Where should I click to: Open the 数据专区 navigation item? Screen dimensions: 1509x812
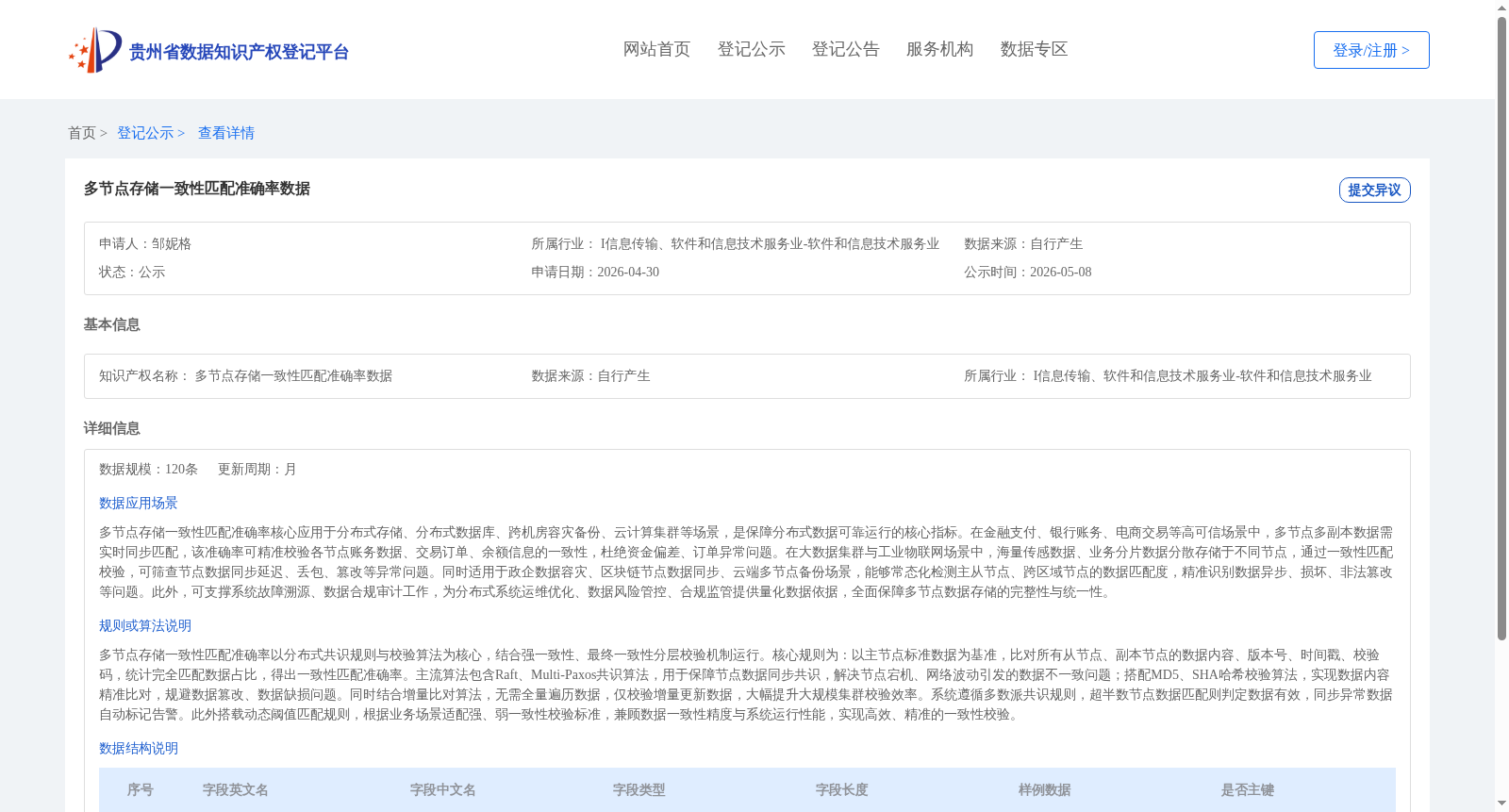pyautogui.click(x=1034, y=49)
